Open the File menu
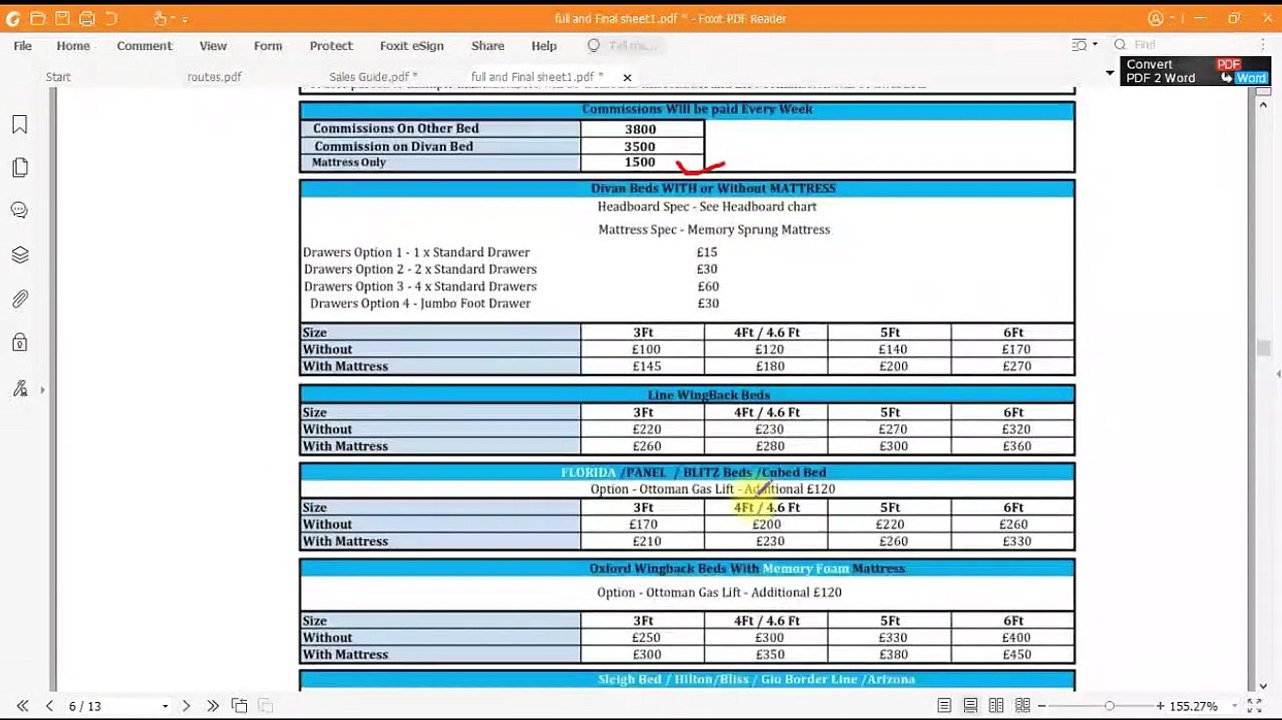The height and width of the screenshot is (720, 1282). (x=22, y=46)
